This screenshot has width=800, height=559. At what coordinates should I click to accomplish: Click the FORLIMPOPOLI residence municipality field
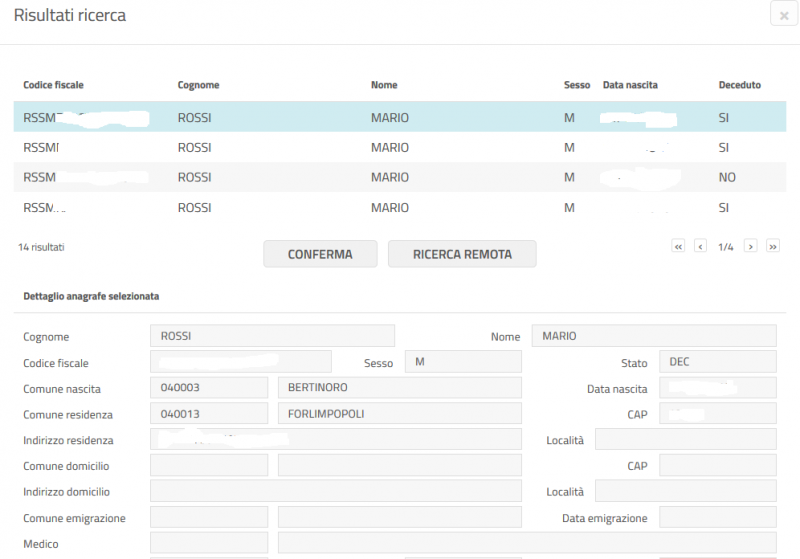pos(399,414)
